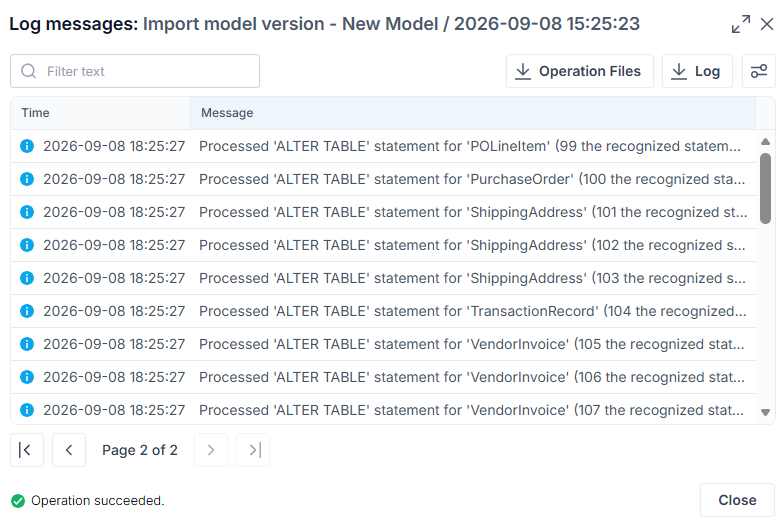Click the info icon on TransactionRecord row
The height and width of the screenshot is (522, 782).
27,311
